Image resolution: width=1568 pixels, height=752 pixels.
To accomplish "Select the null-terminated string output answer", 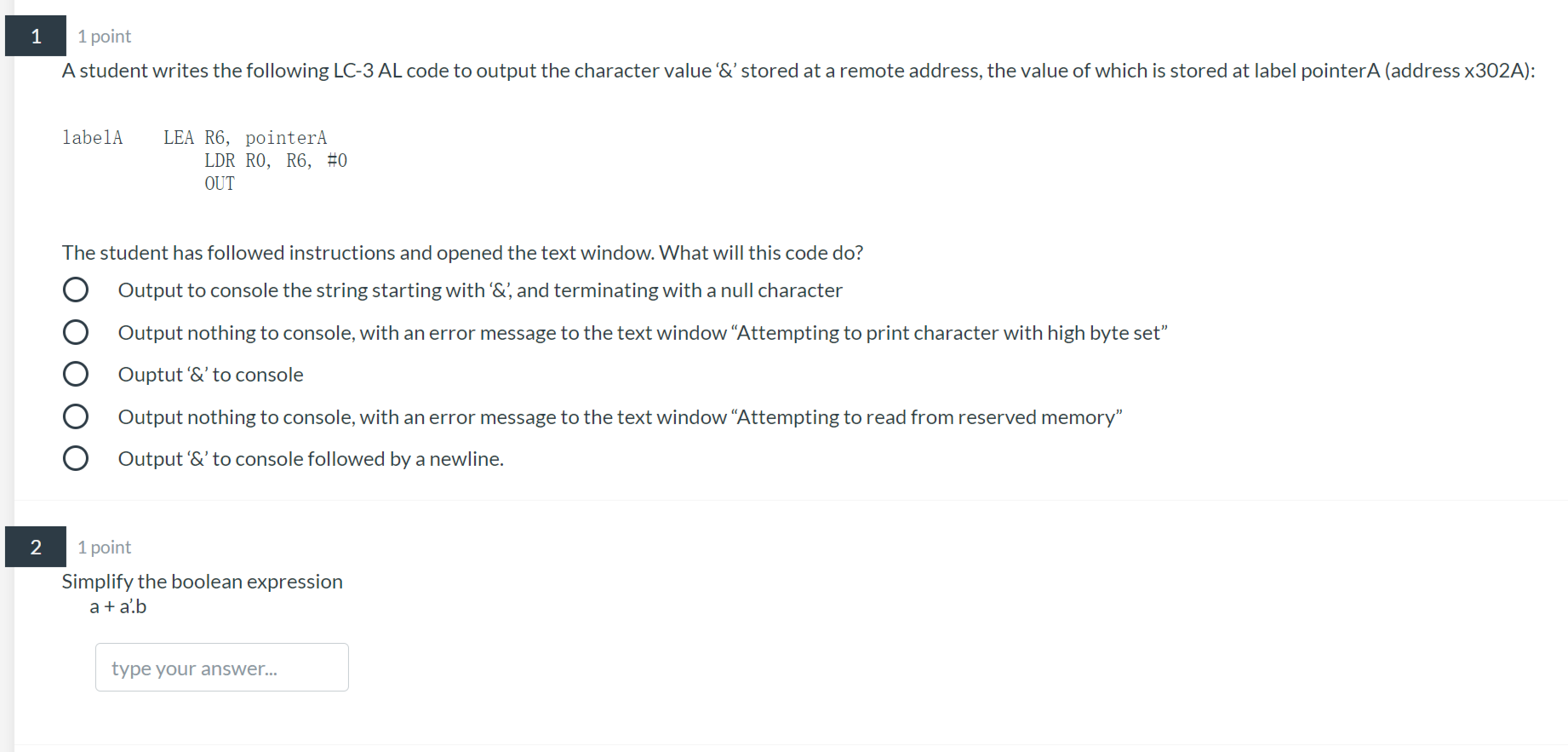I will 76,290.
